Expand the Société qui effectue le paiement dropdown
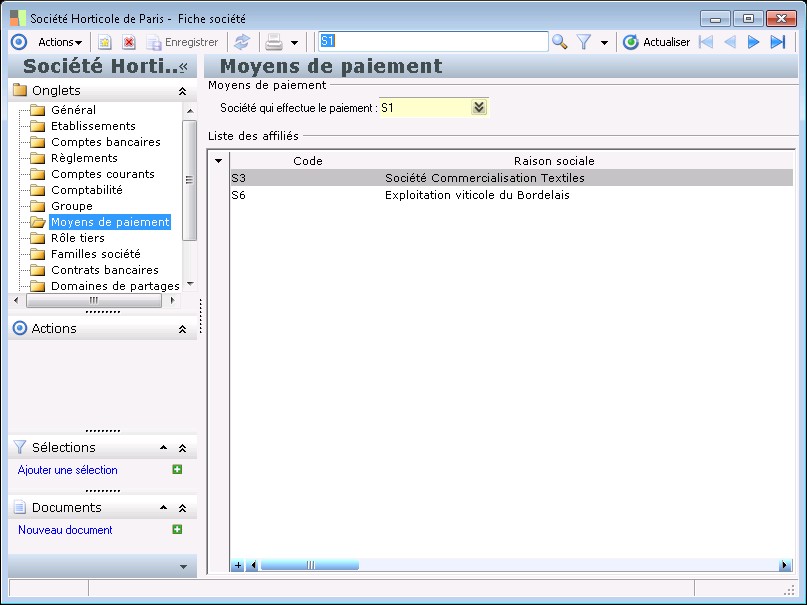 (479, 107)
